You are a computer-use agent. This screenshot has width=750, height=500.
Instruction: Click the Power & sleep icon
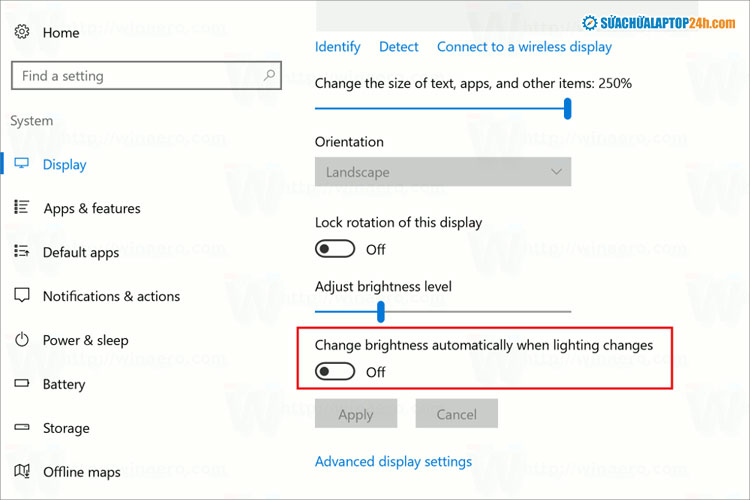tap(22, 340)
